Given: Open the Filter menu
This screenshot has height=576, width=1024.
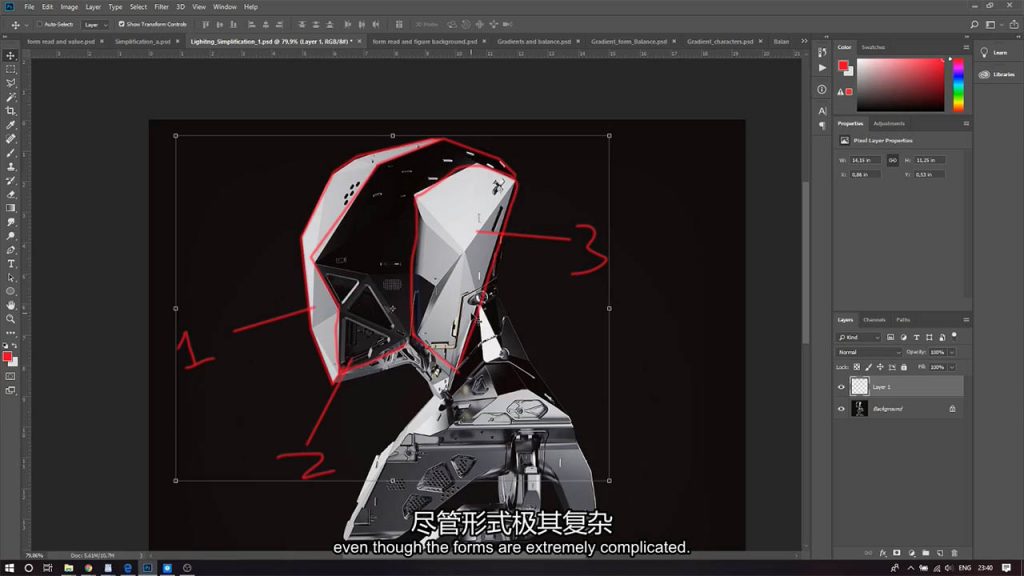Looking at the screenshot, I should (161, 7).
